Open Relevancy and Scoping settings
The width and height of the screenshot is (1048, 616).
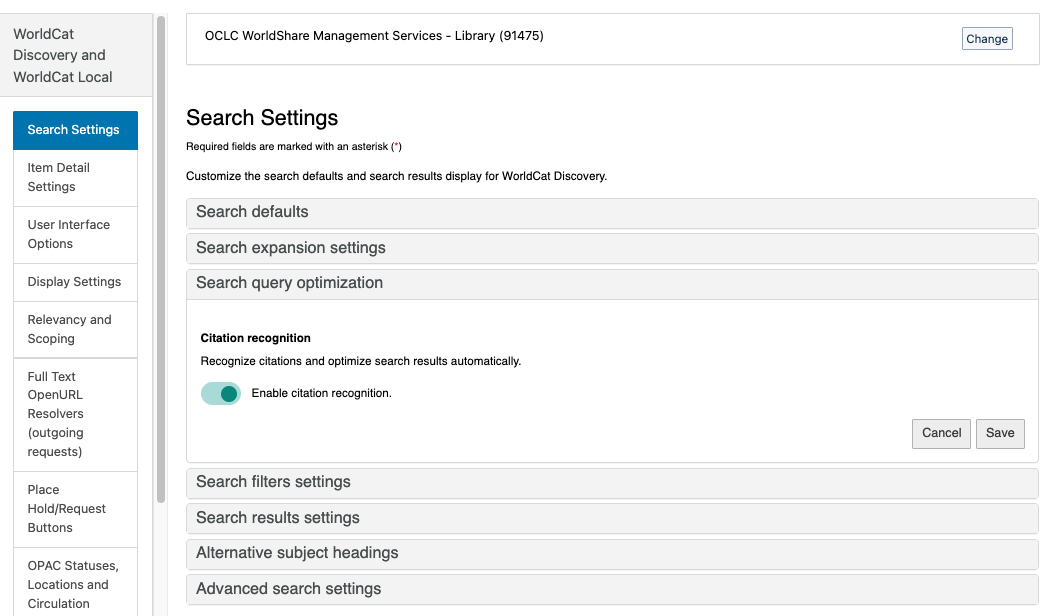coord(76,329)
